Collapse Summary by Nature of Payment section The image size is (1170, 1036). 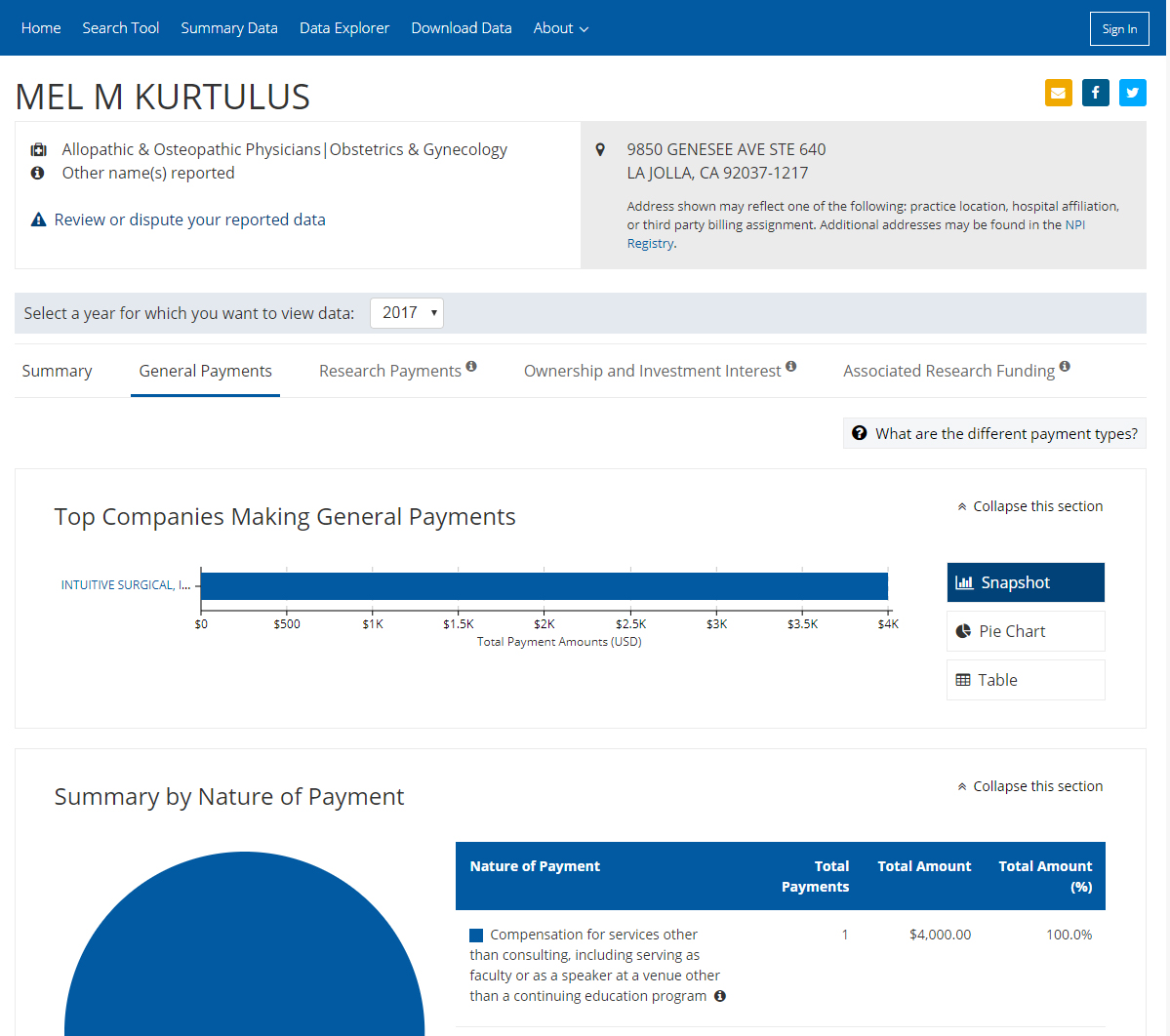coord(1029,786)
